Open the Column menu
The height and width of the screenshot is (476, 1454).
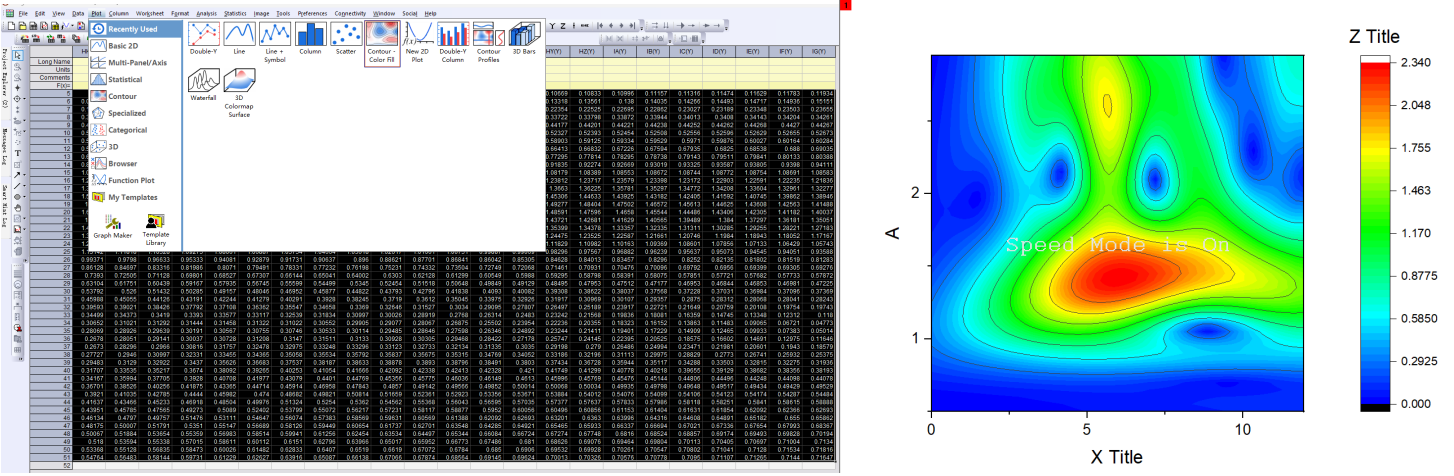coord(118,13)
